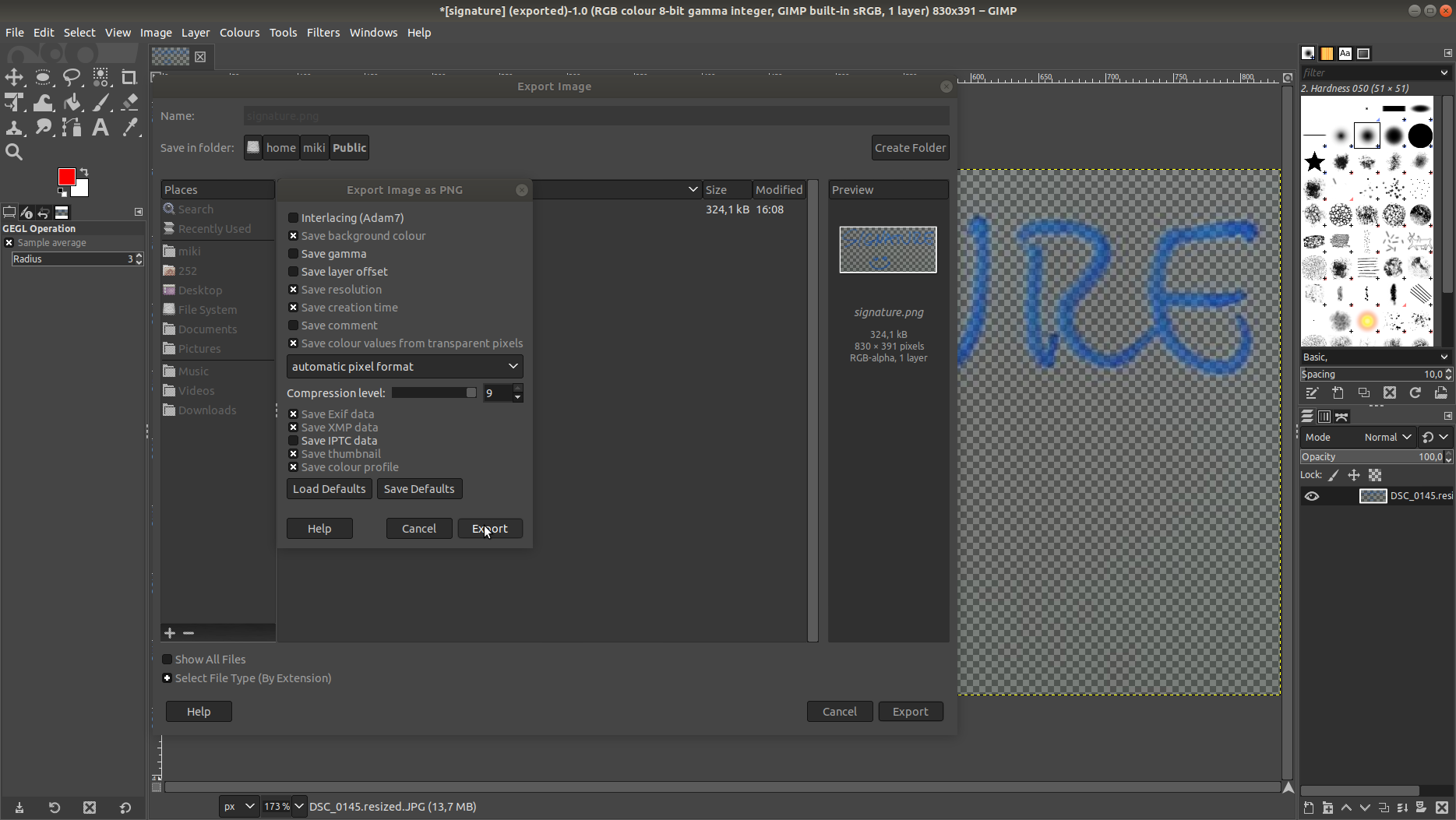Select the Crop tool

[x=129, y=77]
